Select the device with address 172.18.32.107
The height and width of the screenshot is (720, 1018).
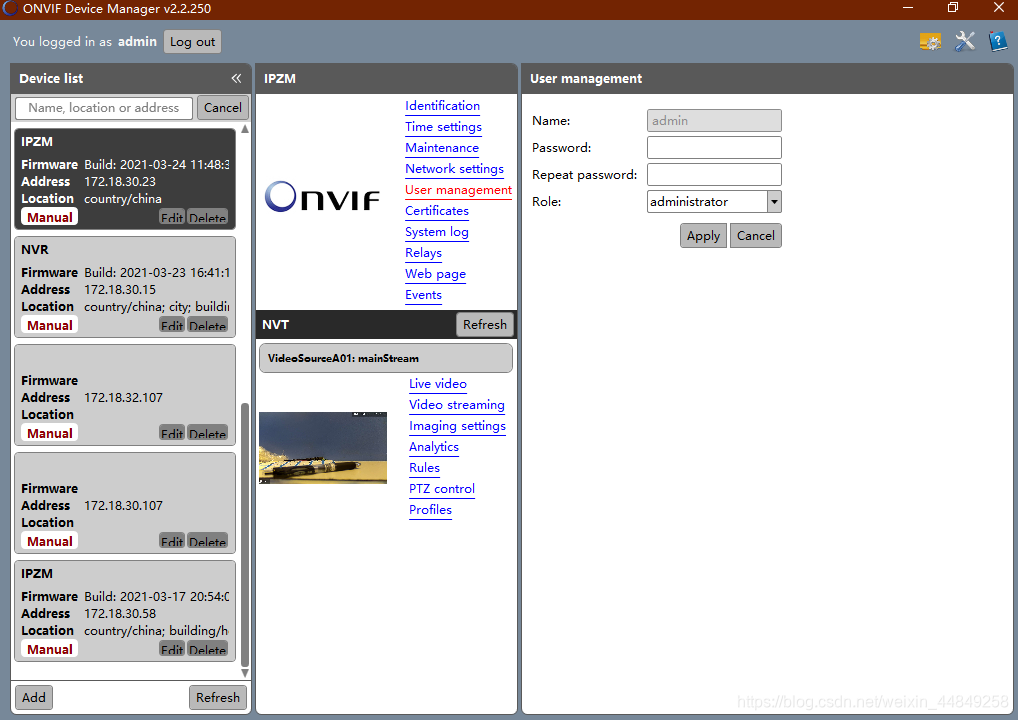coord(125,395)
